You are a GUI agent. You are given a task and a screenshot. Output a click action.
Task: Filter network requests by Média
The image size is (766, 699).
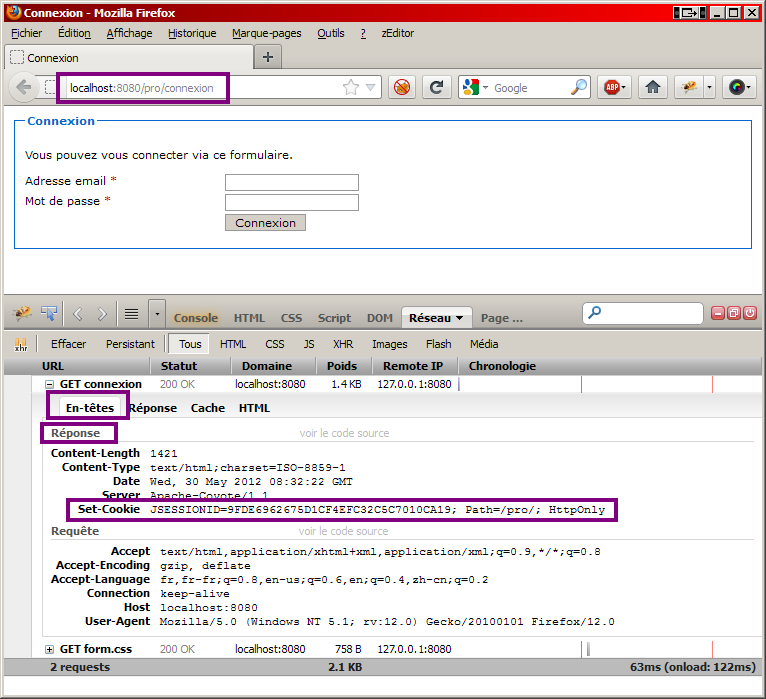pyautogui.click(x=484, y=344)
